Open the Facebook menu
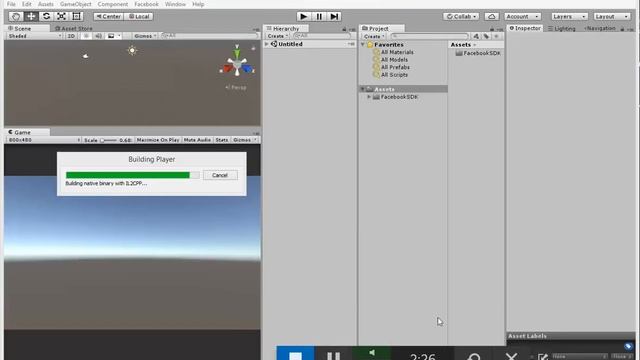Viewport: 640px width, 360px height. [146, 4]
